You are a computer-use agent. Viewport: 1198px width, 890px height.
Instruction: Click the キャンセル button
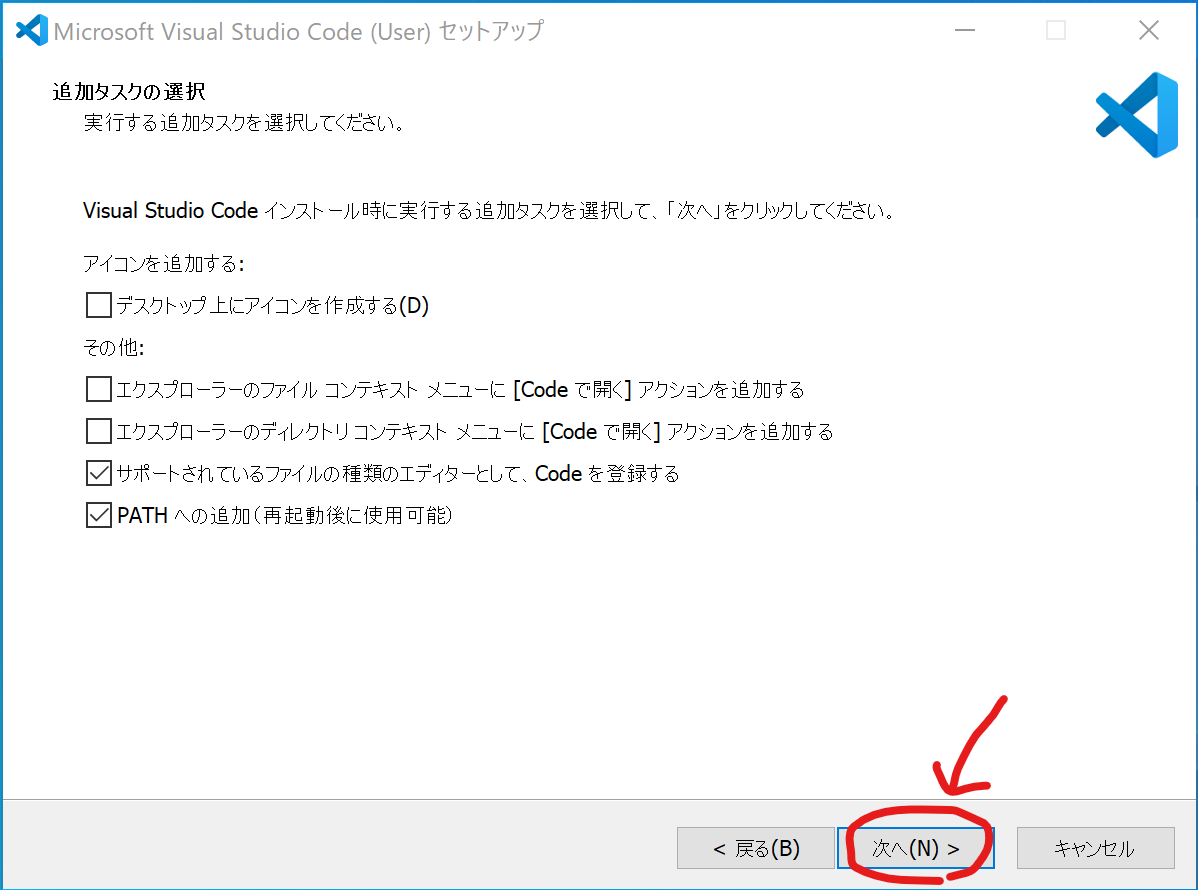tap(1095, 848)
